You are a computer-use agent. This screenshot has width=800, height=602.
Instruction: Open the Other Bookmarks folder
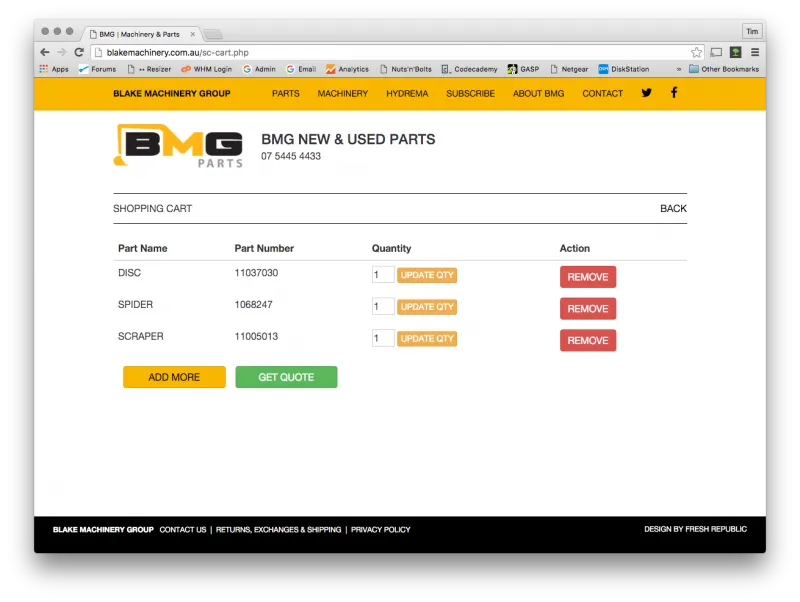tap(724, 69)
